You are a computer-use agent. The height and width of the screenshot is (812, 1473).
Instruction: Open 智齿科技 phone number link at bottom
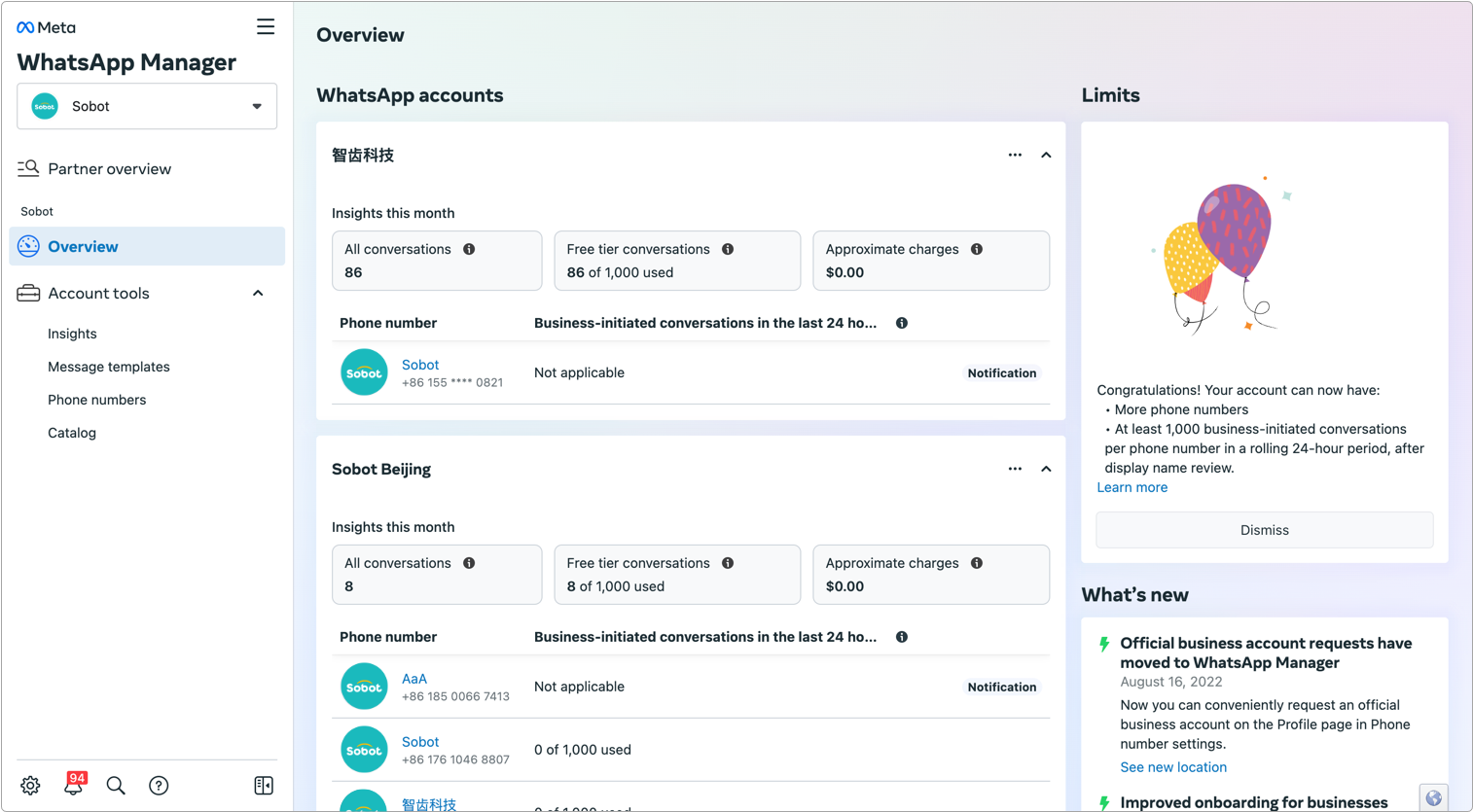(x=429, y=804)
